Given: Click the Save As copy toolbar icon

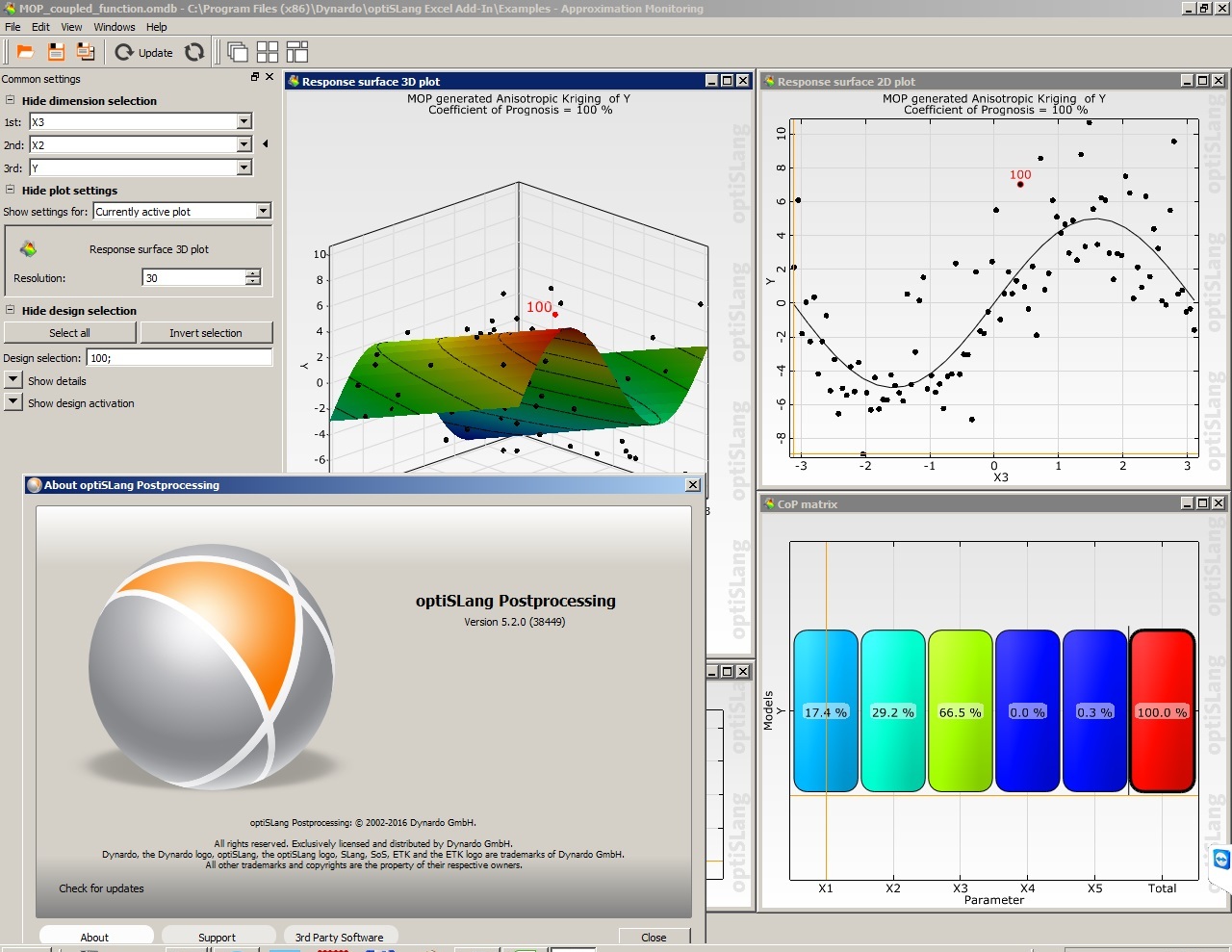Looking at the screenshot, I should click(86, 52).
